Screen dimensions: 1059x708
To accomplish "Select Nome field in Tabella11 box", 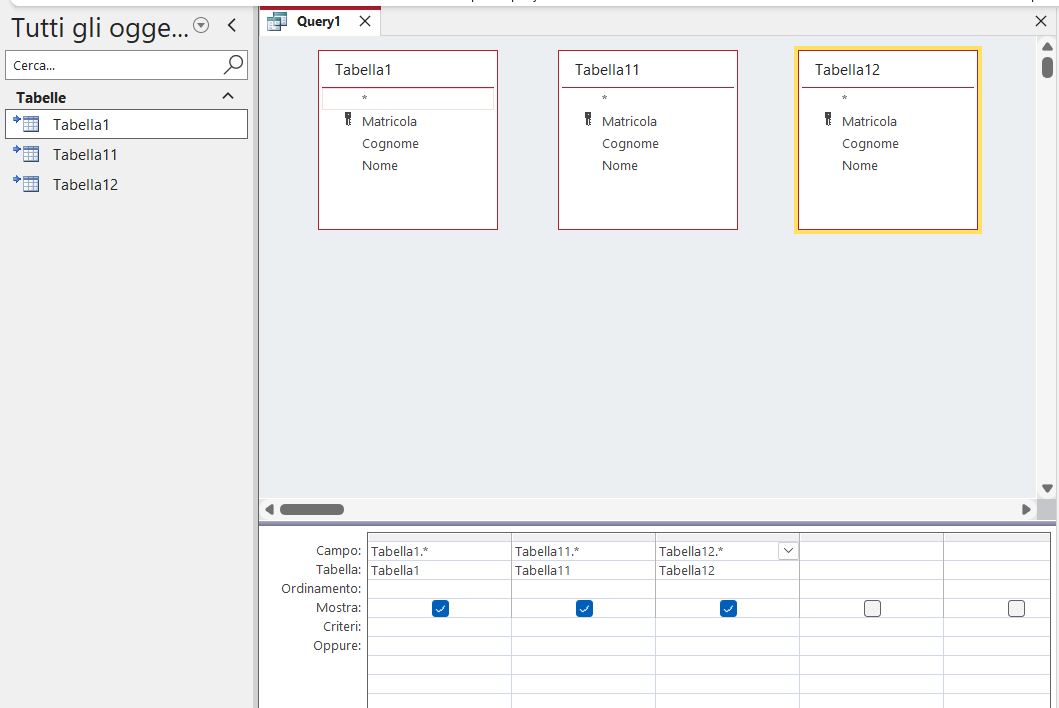I will 619,166.
